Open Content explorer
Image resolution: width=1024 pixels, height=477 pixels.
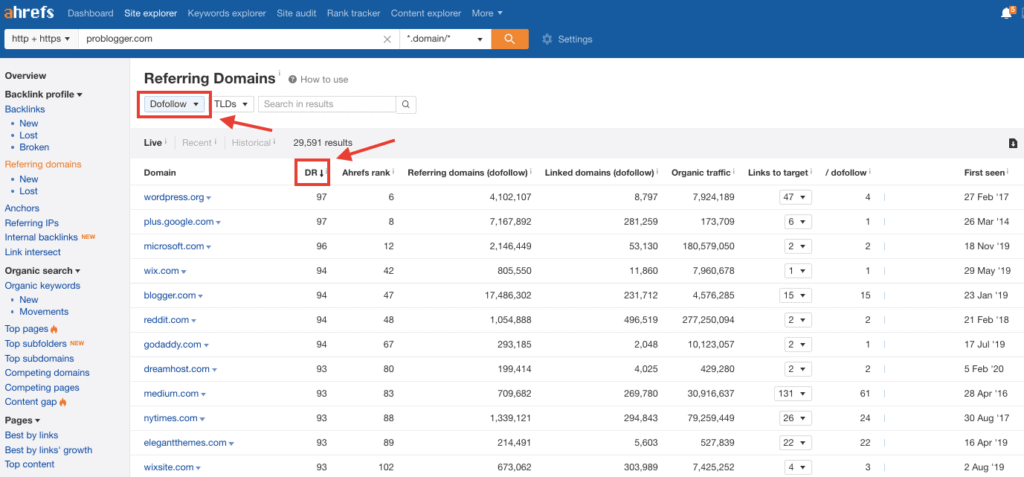pos(426,13)
